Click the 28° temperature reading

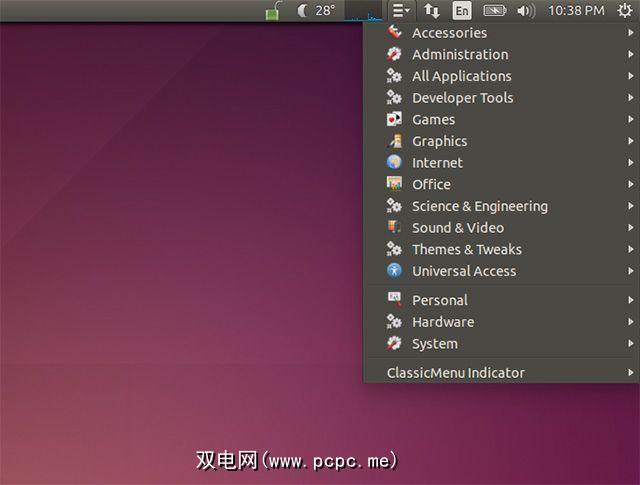pyautogui.click(x=325, y=11)
